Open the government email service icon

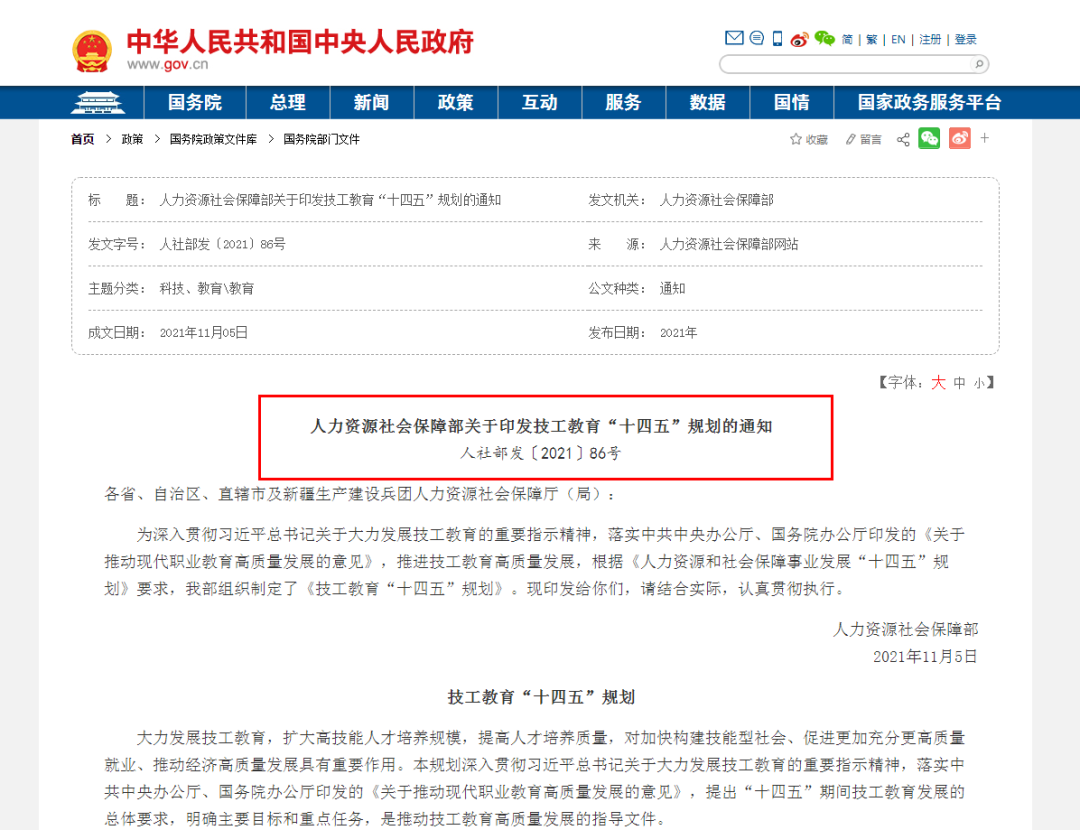[x=735, y=39]
